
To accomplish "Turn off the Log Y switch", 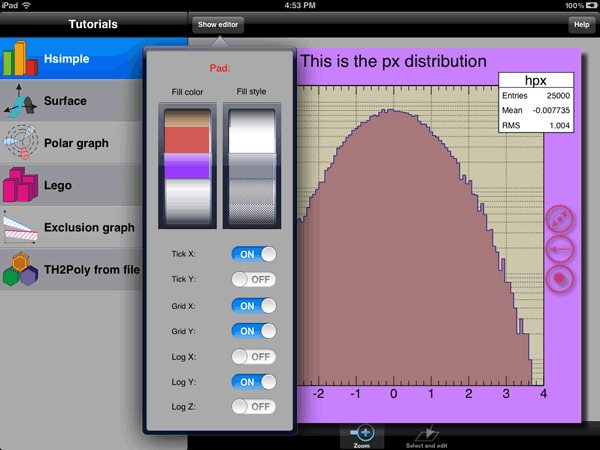I will 254,381.
